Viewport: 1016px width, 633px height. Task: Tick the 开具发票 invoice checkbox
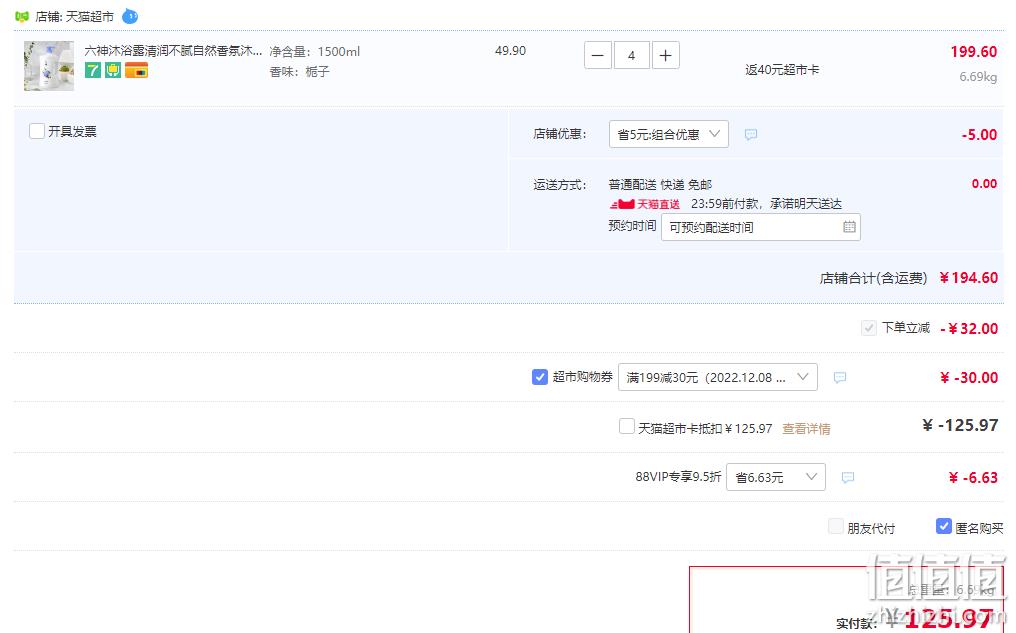[x=37, y=132]
